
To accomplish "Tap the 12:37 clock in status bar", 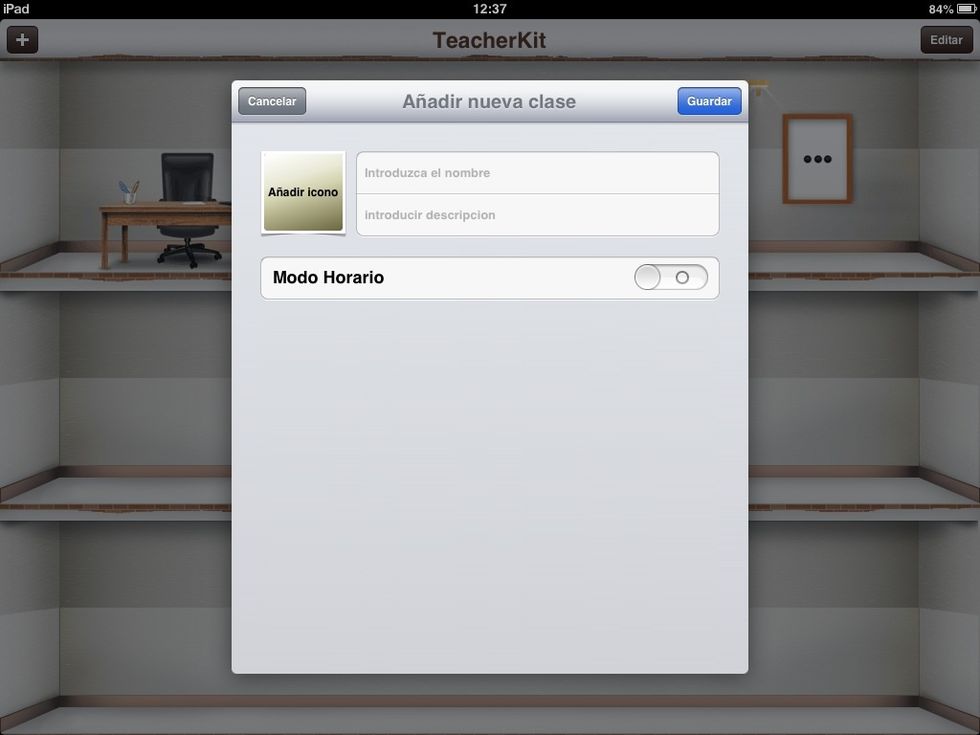I will pos(489,9).
